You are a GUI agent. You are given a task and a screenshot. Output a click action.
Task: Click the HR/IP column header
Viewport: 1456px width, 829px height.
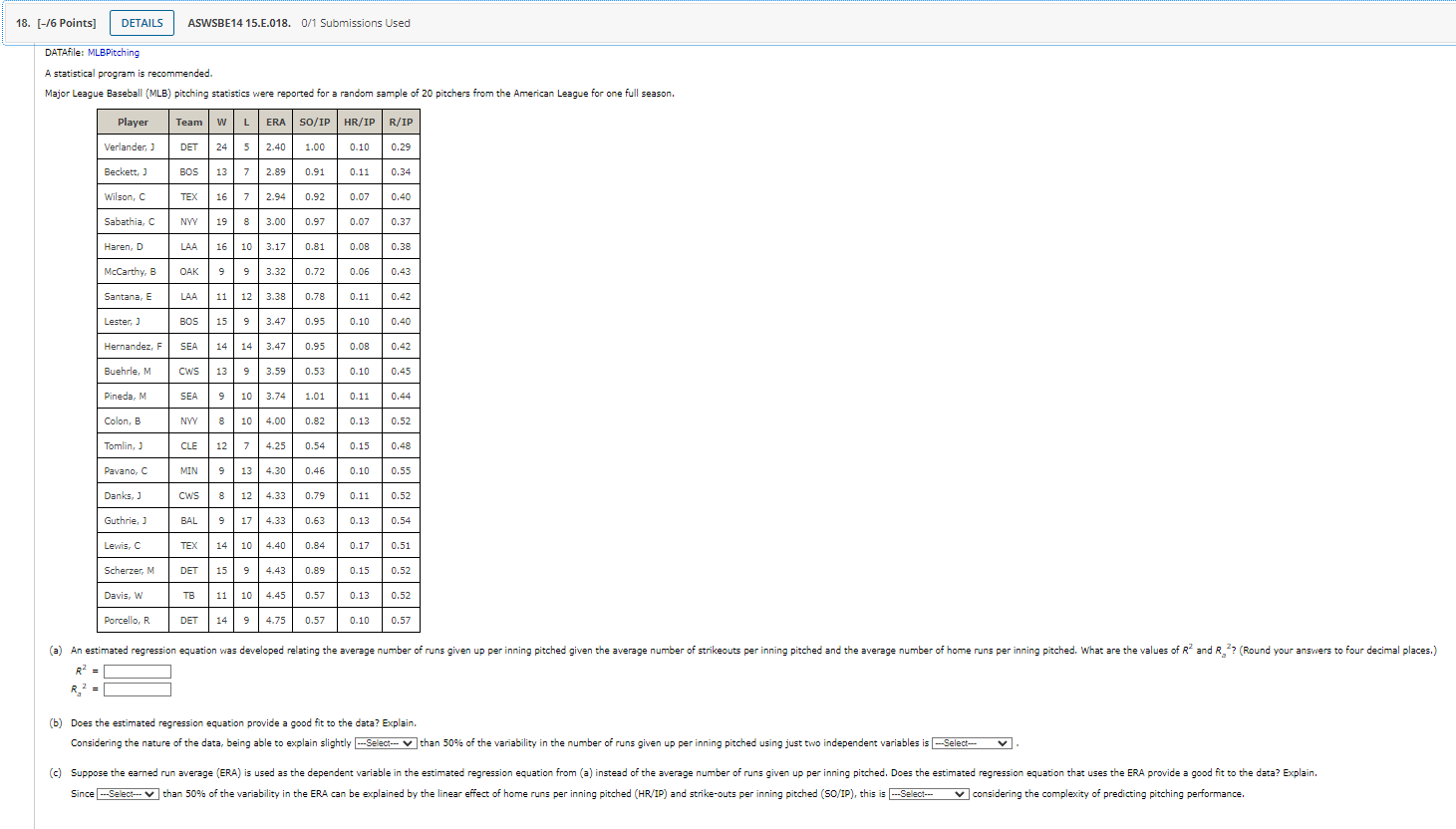tap(360, 122)
